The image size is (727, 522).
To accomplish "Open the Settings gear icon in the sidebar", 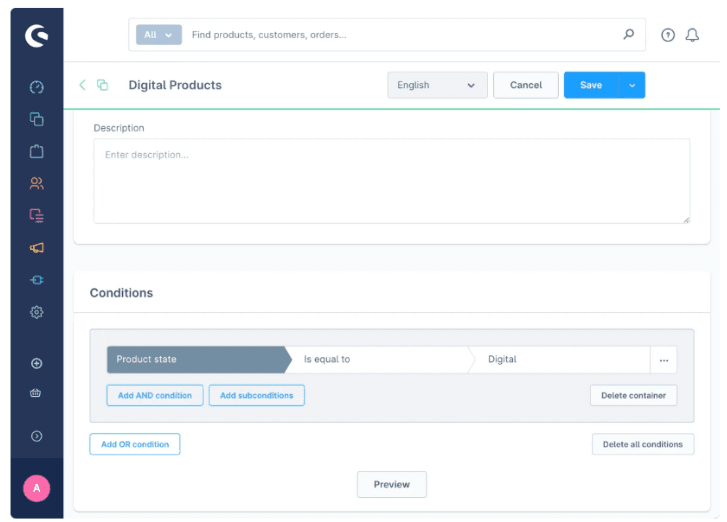I will pos(37,312).
